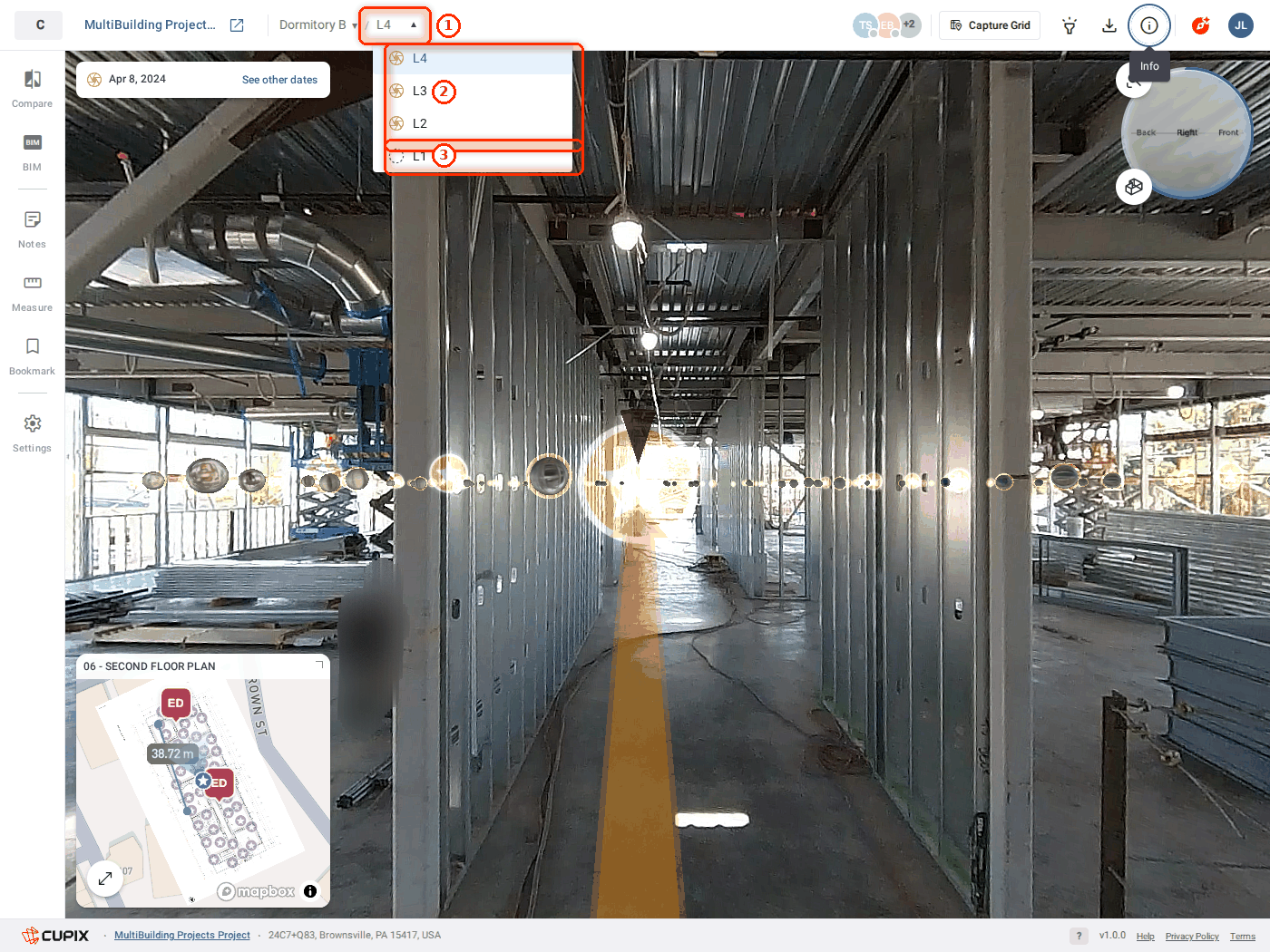Click the CUPIX logo
Viewport: 1270px width, 952px height.
click(55, 936)
